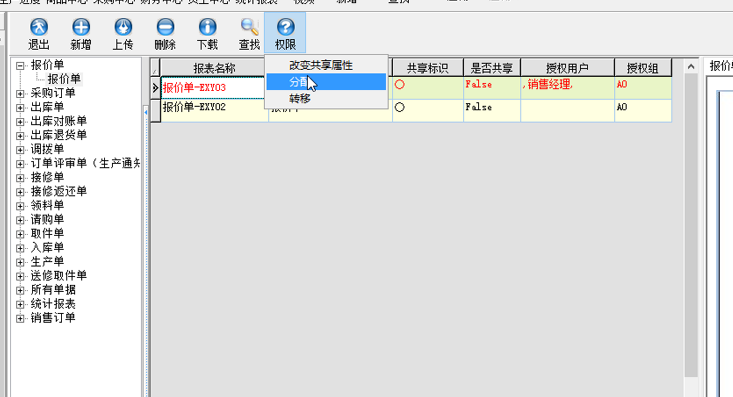
Task: Select the highlighted 分配 menu entry
Action: (x=326, y=82)
